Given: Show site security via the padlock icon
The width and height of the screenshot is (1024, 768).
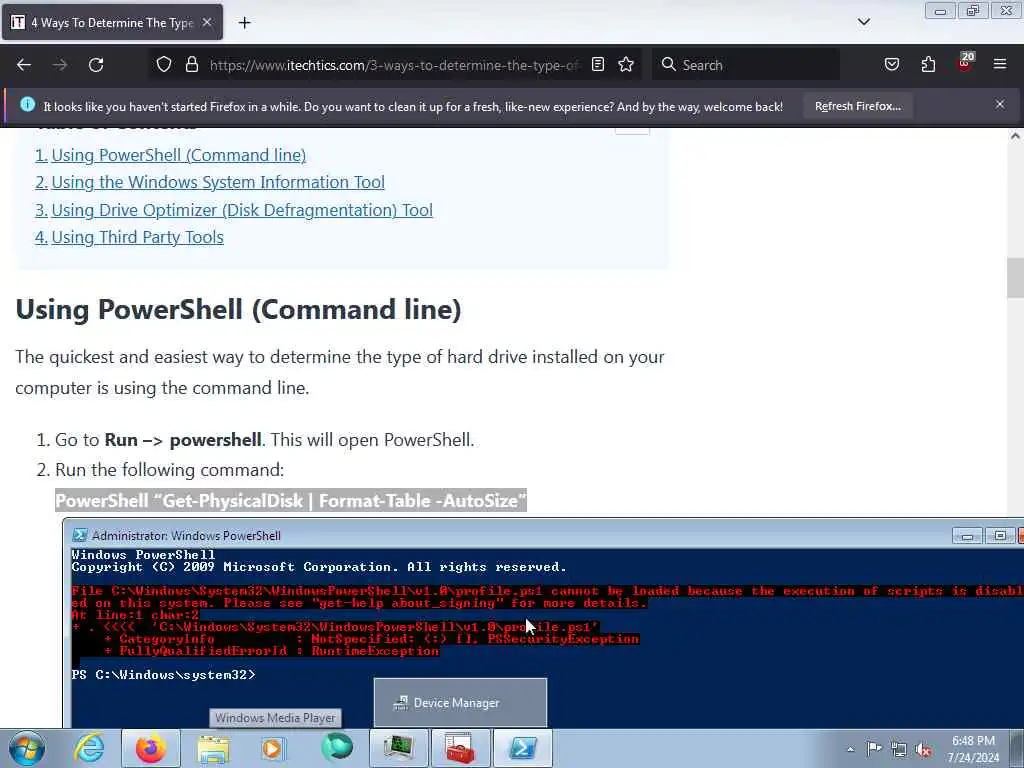Looking at the screenshot, I should [x=191, y=65].
